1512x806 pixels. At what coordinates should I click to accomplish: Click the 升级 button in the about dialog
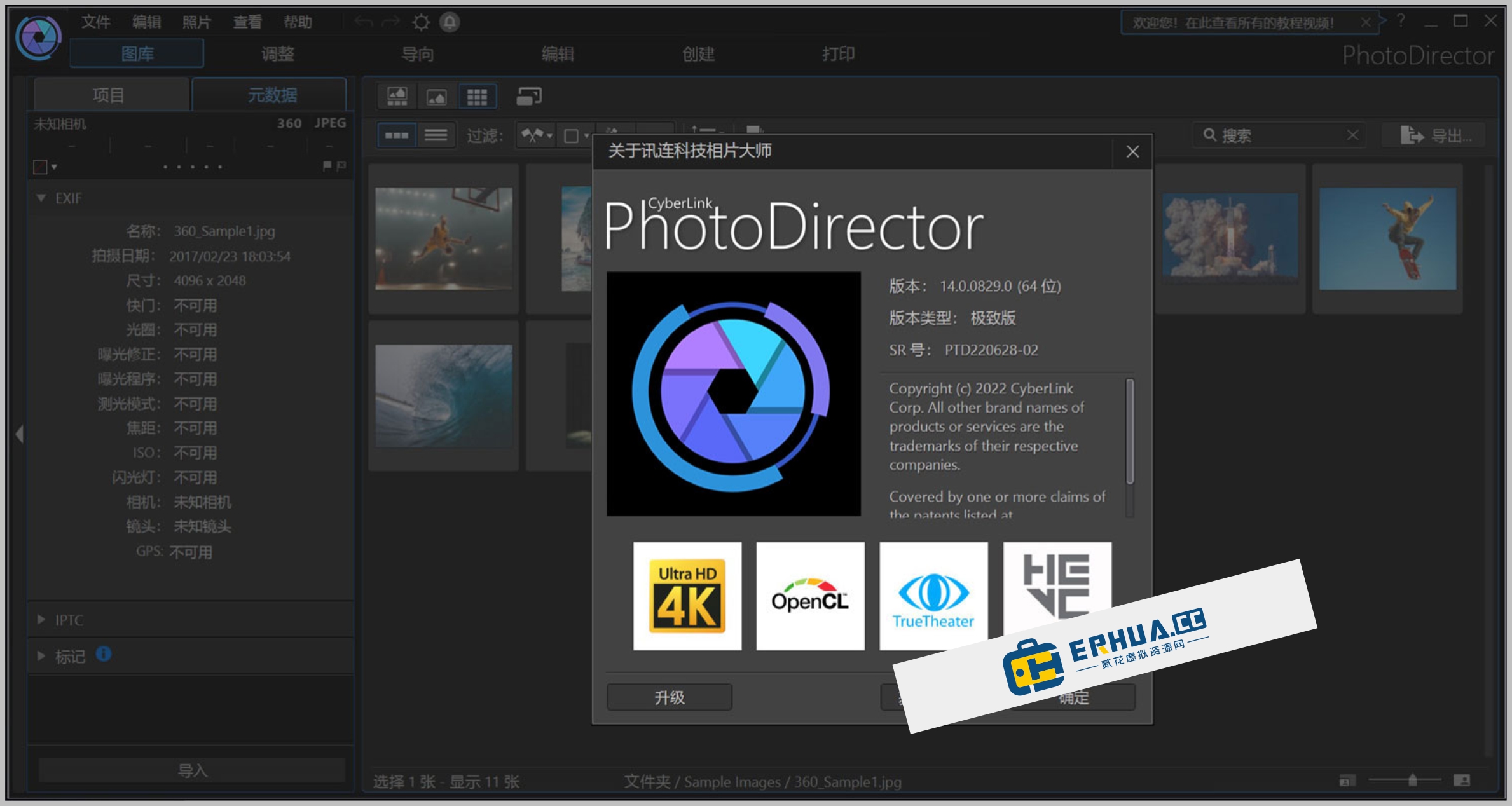[x=668, y=697]
